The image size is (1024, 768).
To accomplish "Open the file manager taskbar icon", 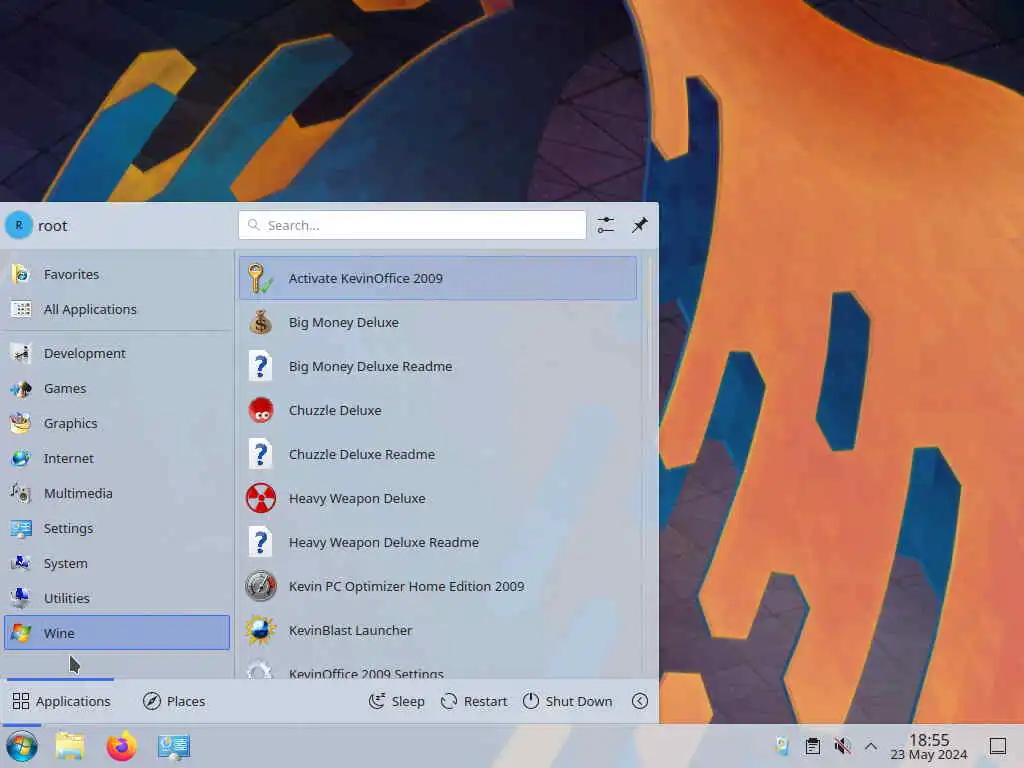I will click(x=70, y=746).
